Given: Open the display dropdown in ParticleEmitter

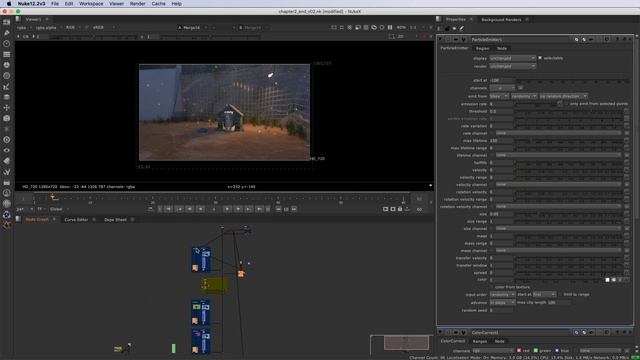Looking at the screenshot, I should coord(512,58).
